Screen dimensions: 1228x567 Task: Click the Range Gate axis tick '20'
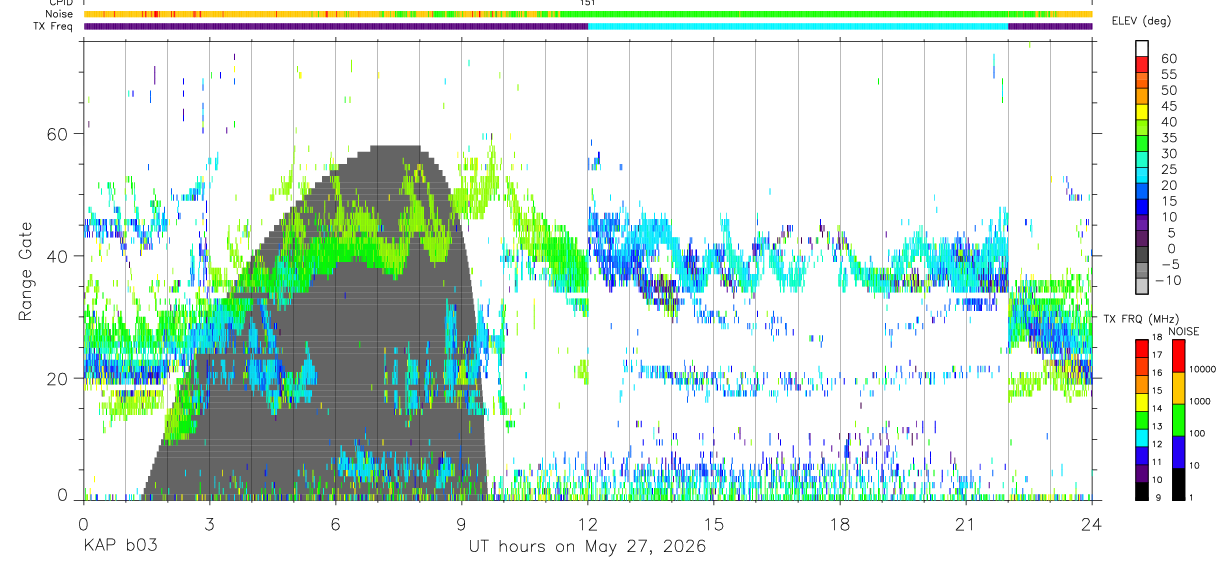pyautogui.click(x=58, y=379)
